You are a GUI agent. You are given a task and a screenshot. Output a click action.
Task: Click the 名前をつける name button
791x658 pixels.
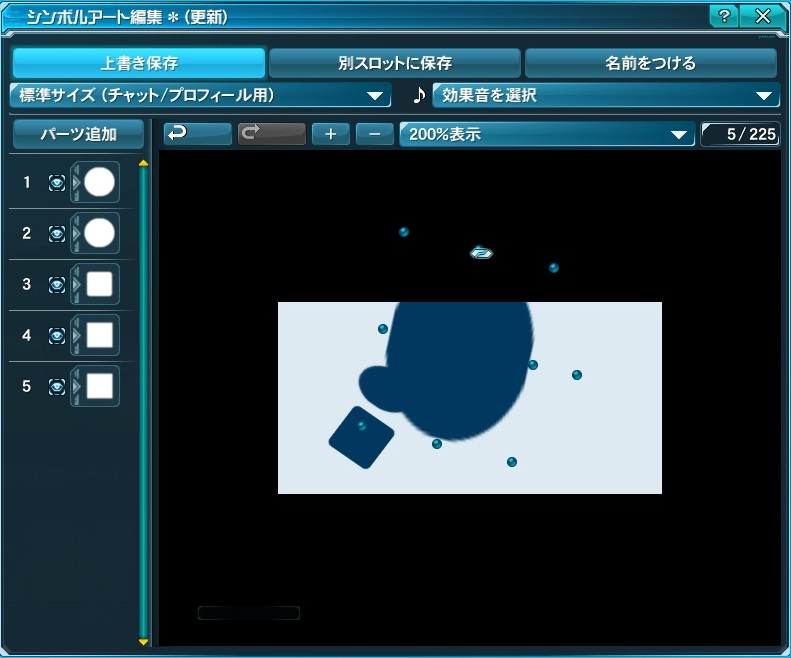[651, 63]
